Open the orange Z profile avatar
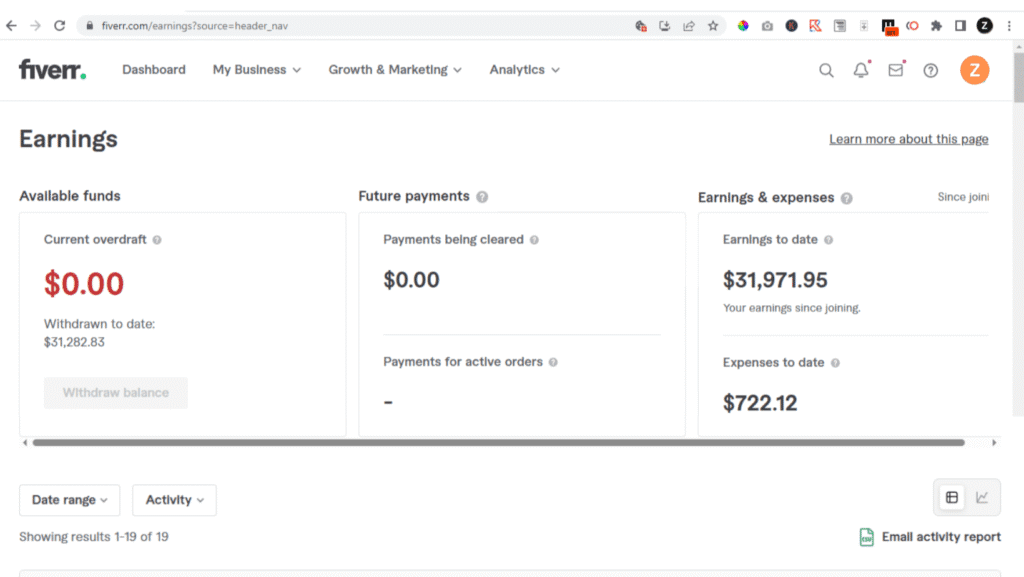Viewport: 1024px width, 577px height. [x=974, y=70]
